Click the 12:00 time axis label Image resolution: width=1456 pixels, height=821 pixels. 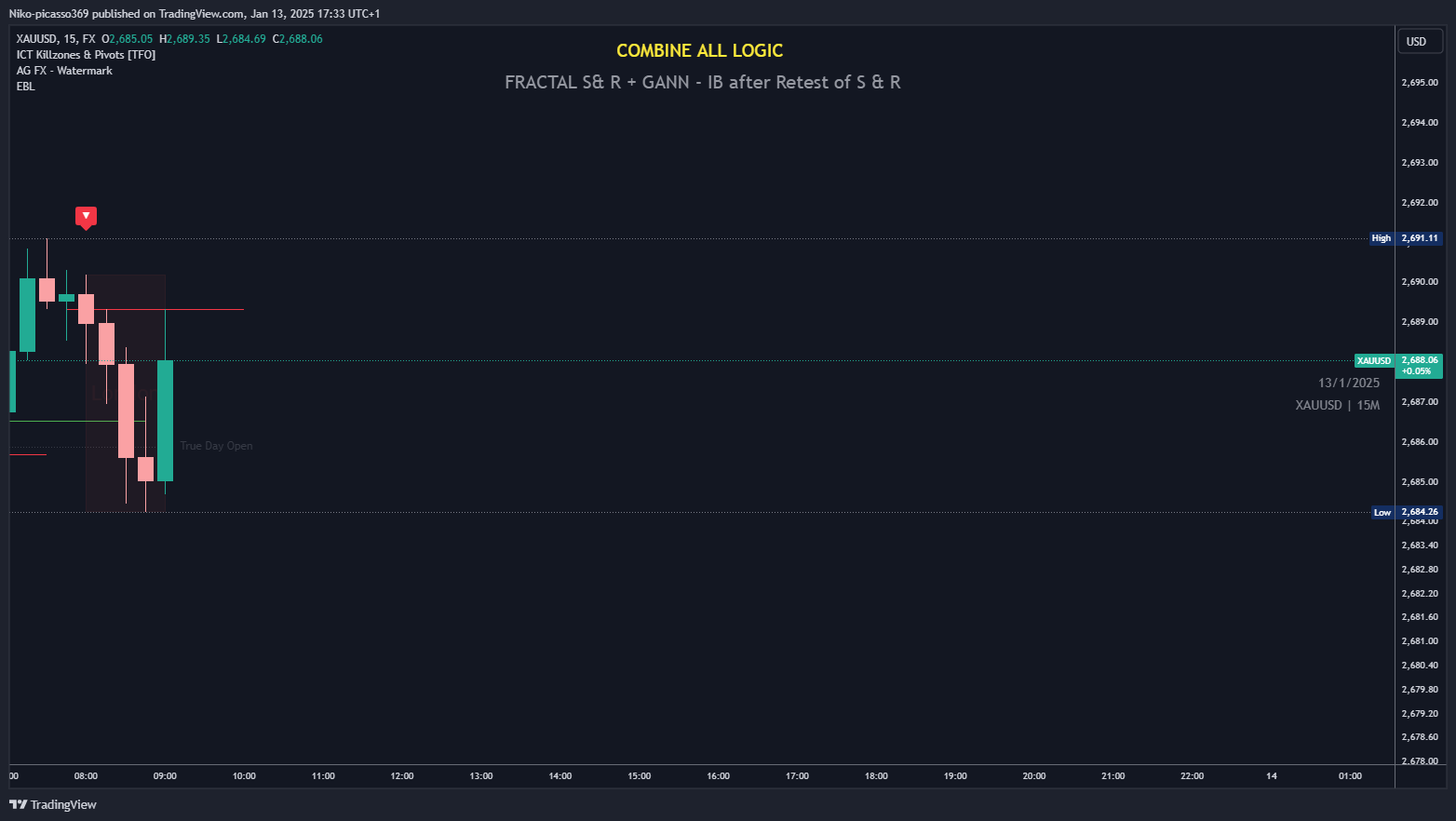point(402,776)
